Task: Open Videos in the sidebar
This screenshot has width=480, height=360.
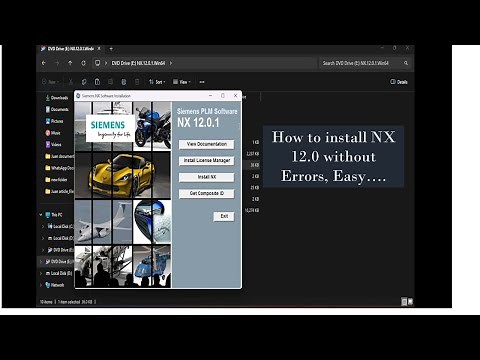Action: (53, 144)
